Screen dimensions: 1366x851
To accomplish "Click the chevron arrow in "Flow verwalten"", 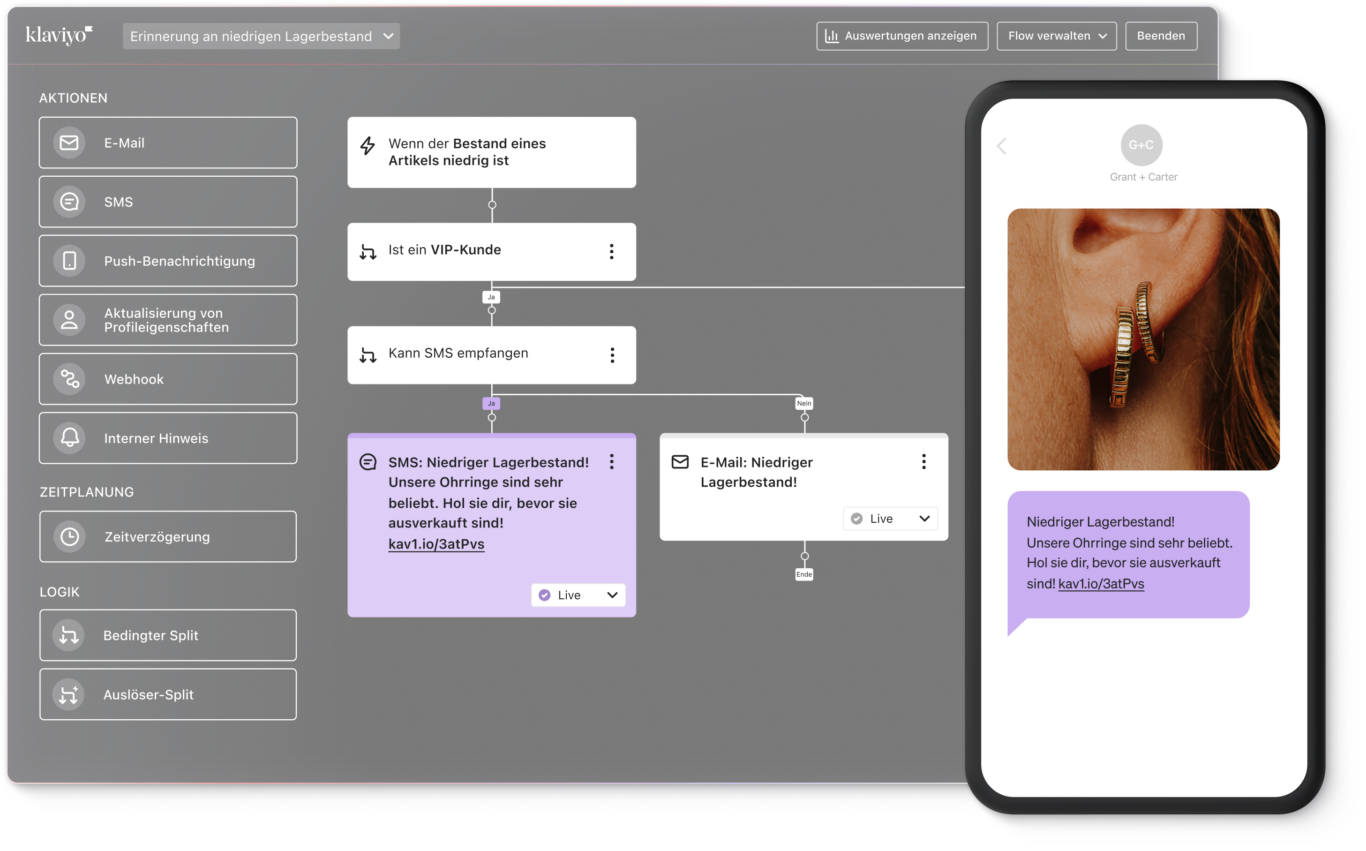I will 1102,36.
